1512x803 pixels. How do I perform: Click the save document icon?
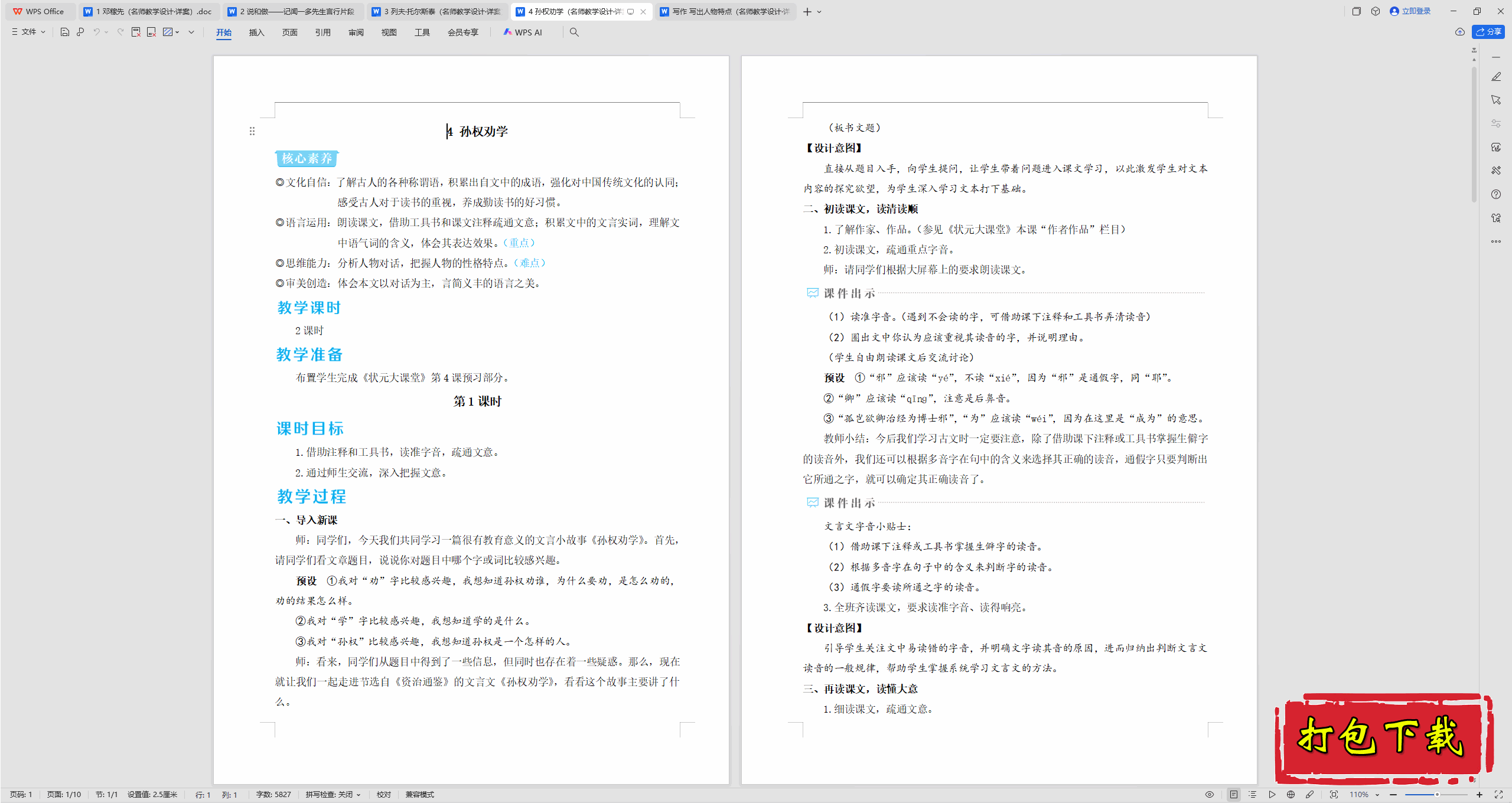(x=65, y=32)
